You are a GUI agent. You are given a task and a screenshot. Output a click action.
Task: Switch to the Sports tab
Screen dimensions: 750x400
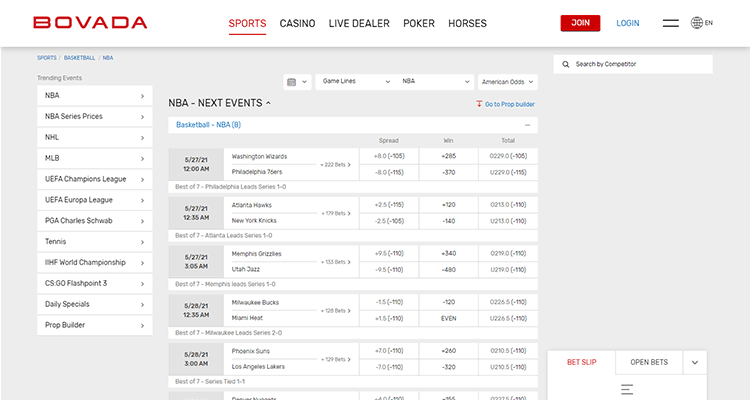(x=247, y=23)
